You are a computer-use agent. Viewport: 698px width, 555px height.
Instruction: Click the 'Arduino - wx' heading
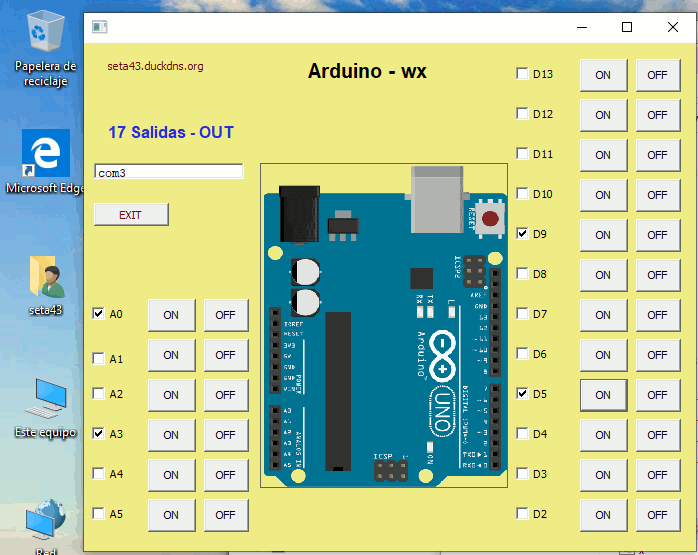click(367, 71)
